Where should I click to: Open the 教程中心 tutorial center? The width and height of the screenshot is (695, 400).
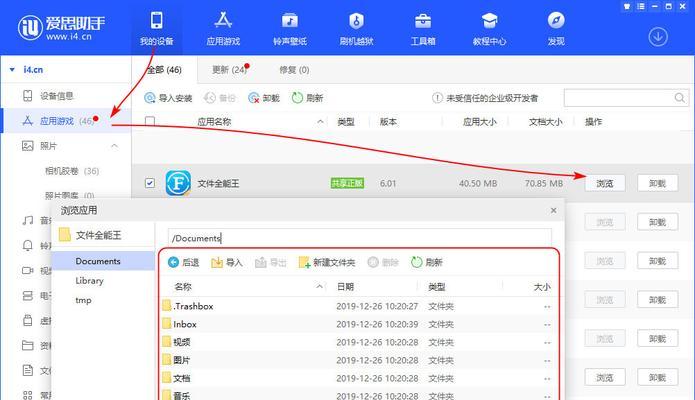tap(489, 28)
